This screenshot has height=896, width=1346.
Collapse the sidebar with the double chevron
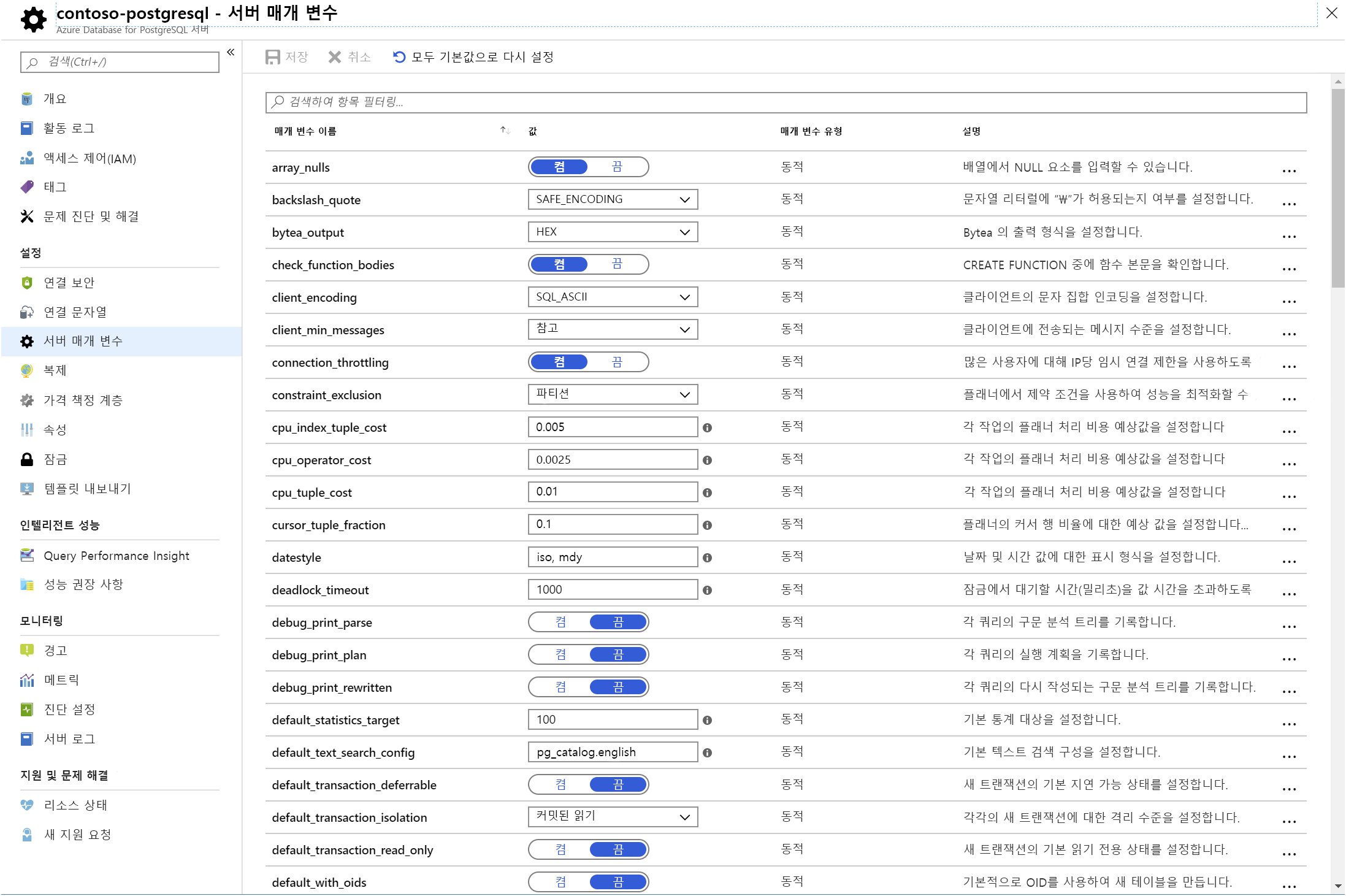coord(231,52)
